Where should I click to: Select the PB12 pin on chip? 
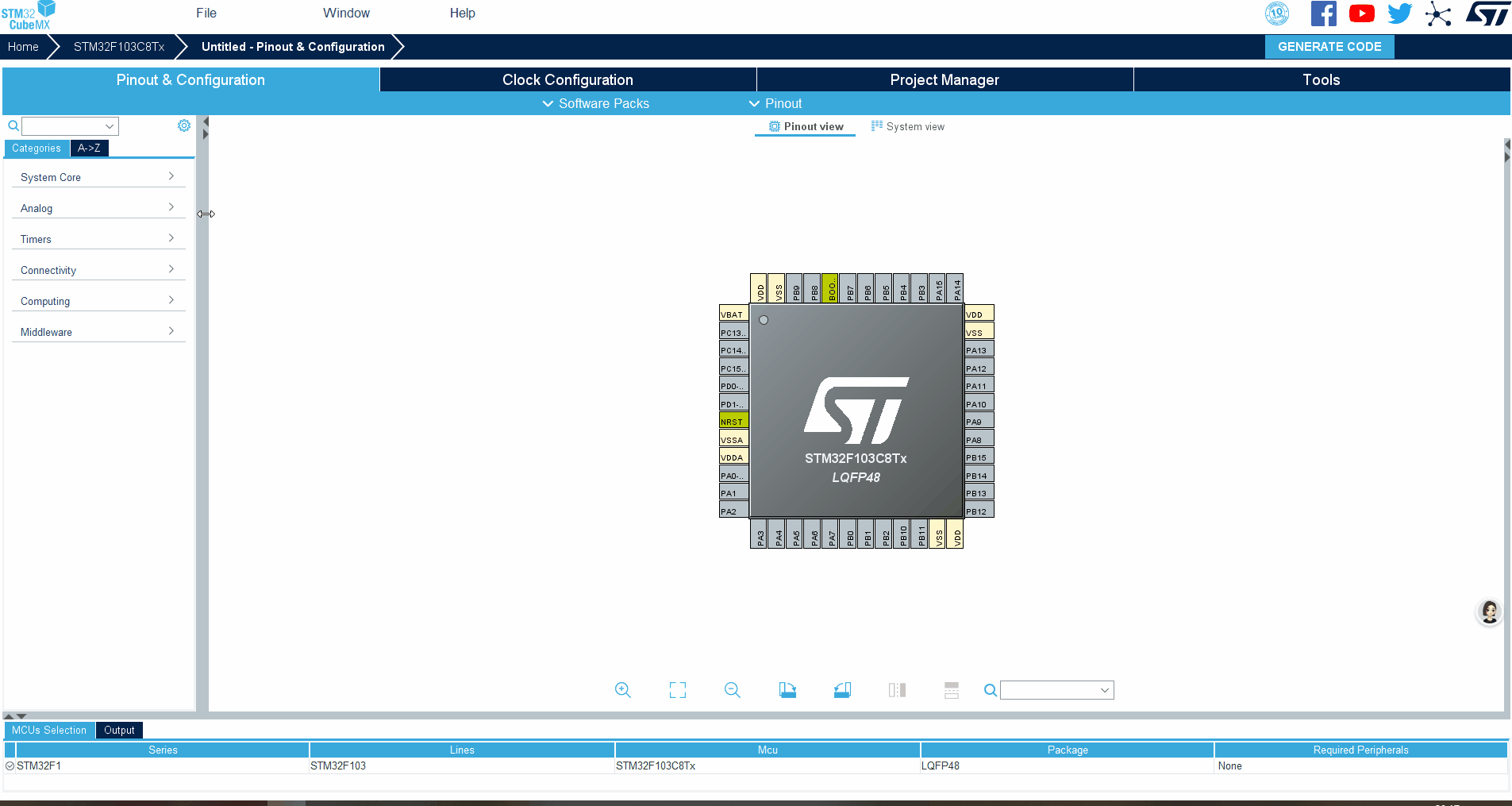(979, 511)
